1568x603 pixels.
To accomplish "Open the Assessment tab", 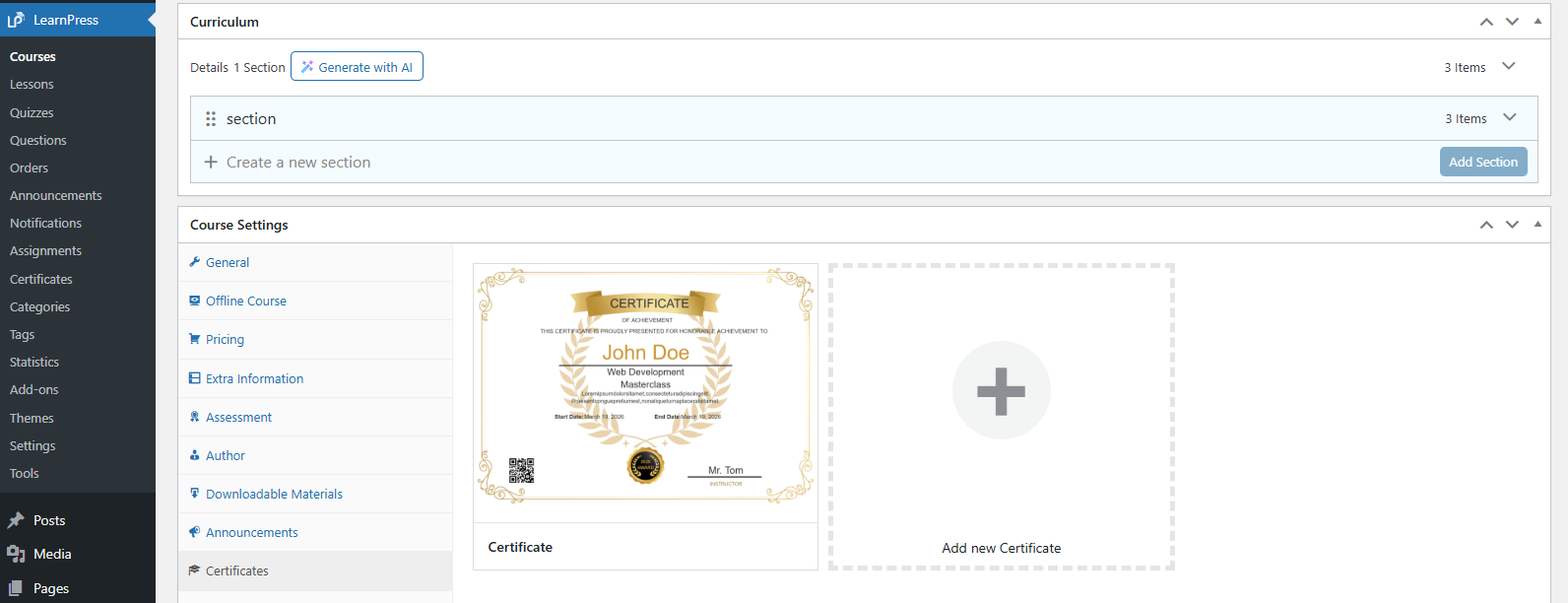I will [315, 417].
